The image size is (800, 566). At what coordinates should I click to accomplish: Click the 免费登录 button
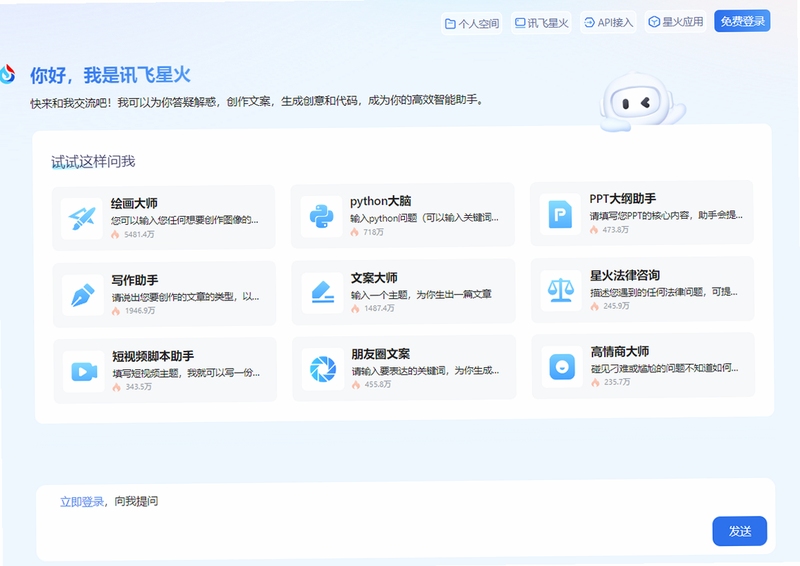(x=742, y=21)
